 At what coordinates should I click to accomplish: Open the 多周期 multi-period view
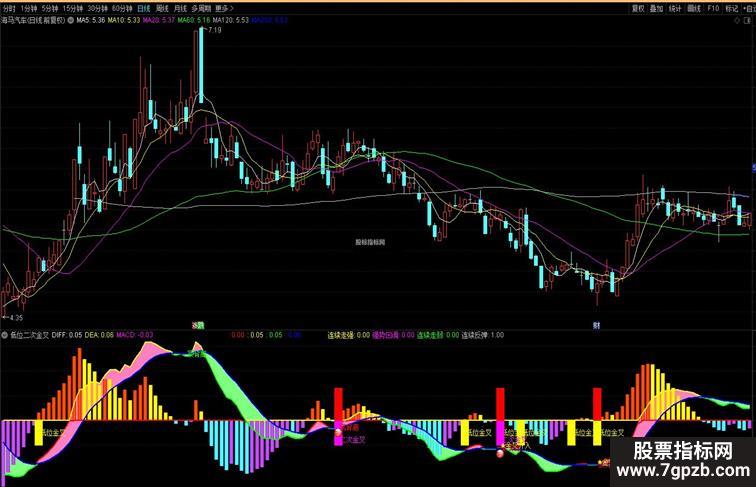(x=201, y=8)
